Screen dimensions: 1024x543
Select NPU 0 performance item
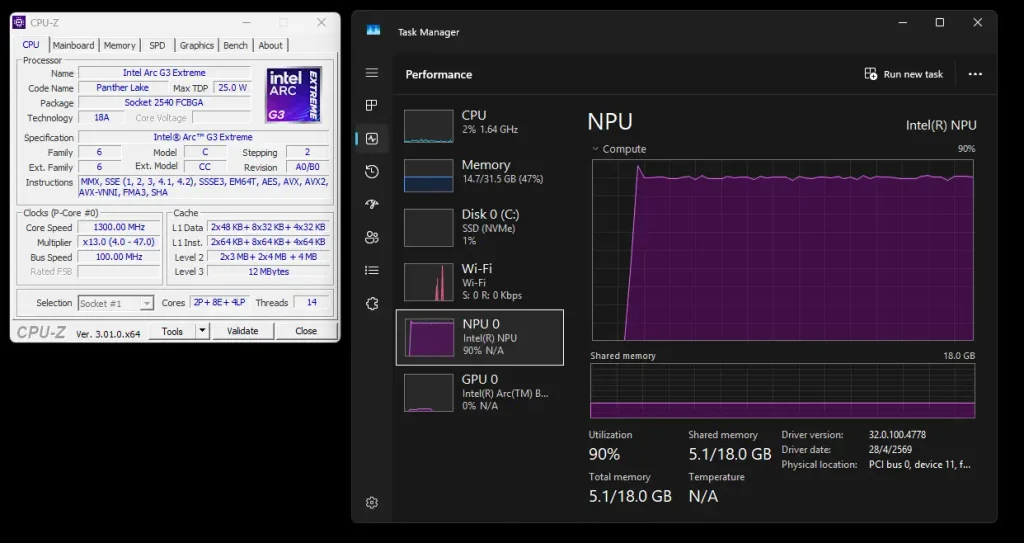479,337
